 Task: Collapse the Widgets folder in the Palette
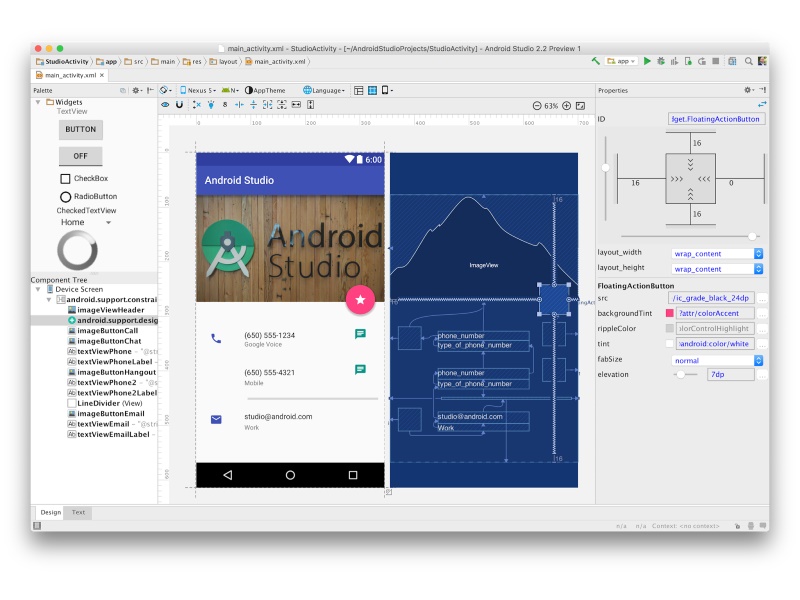click(38, 102)
